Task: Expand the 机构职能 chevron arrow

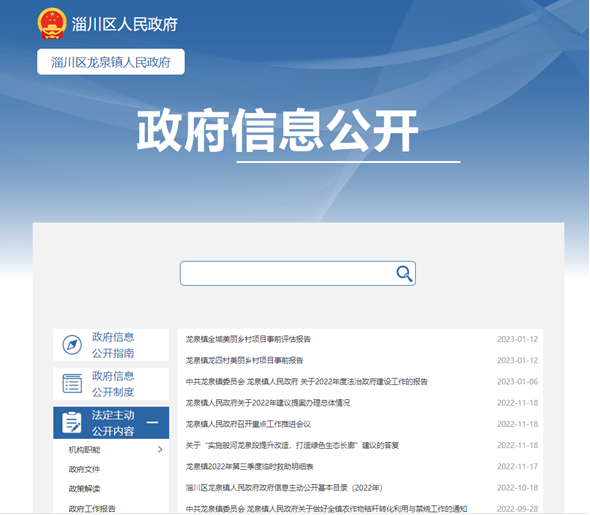Action: click(160, 450)
